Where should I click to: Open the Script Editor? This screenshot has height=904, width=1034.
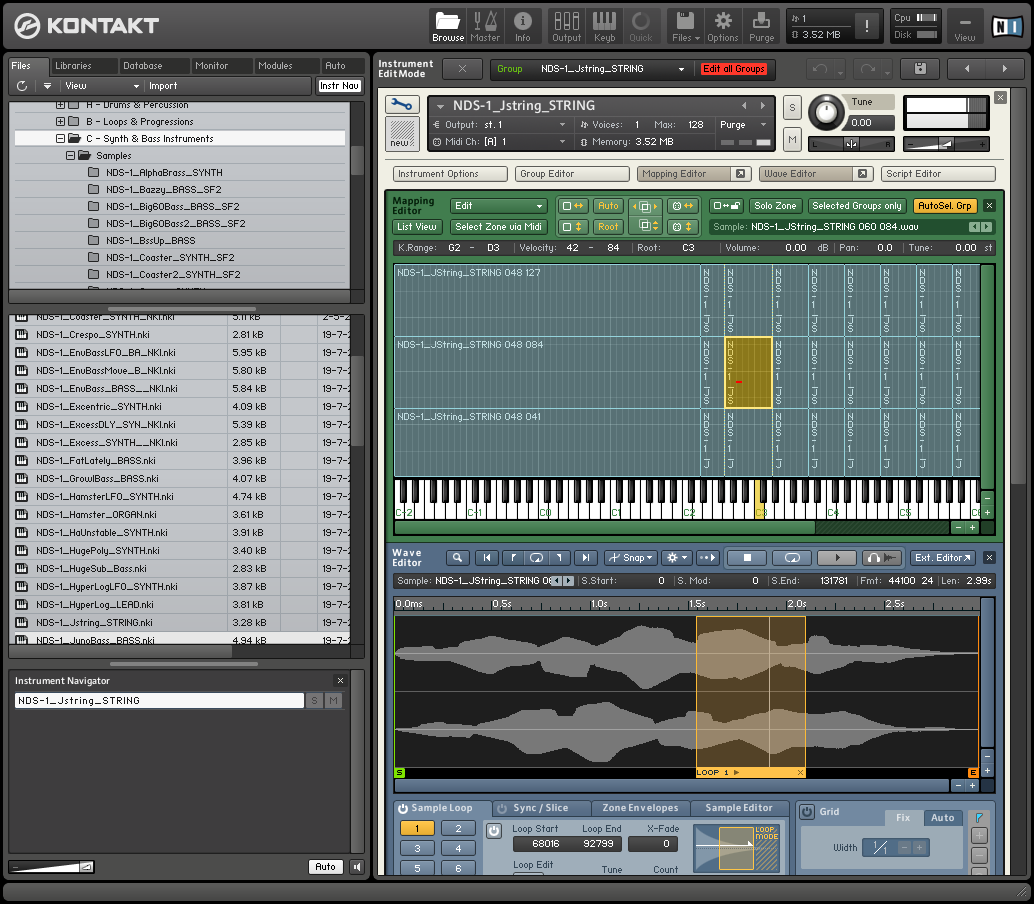(x=938, y=173)
